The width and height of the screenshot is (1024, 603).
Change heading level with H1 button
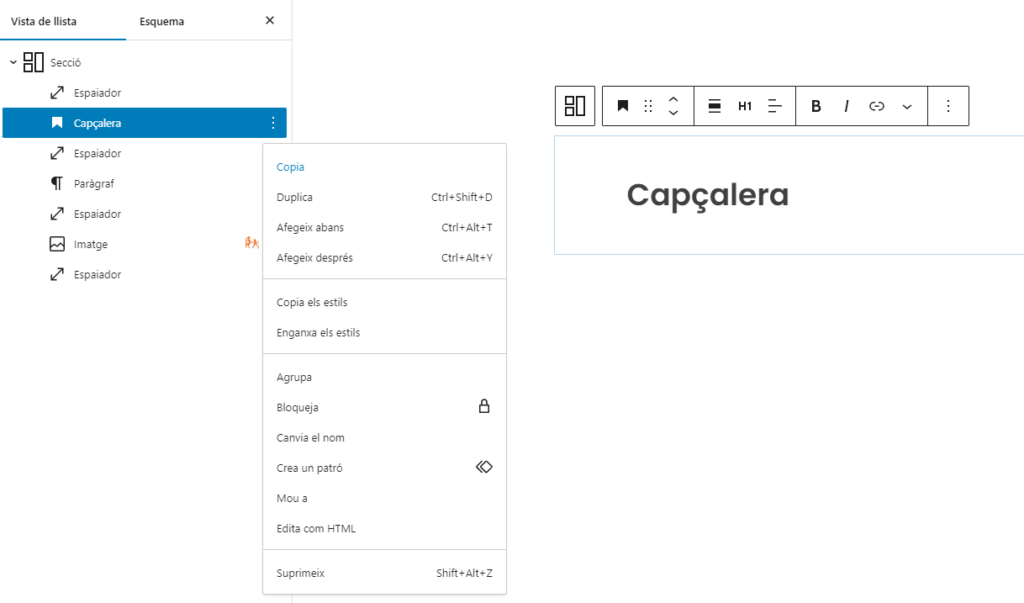[x=745, y=106]
